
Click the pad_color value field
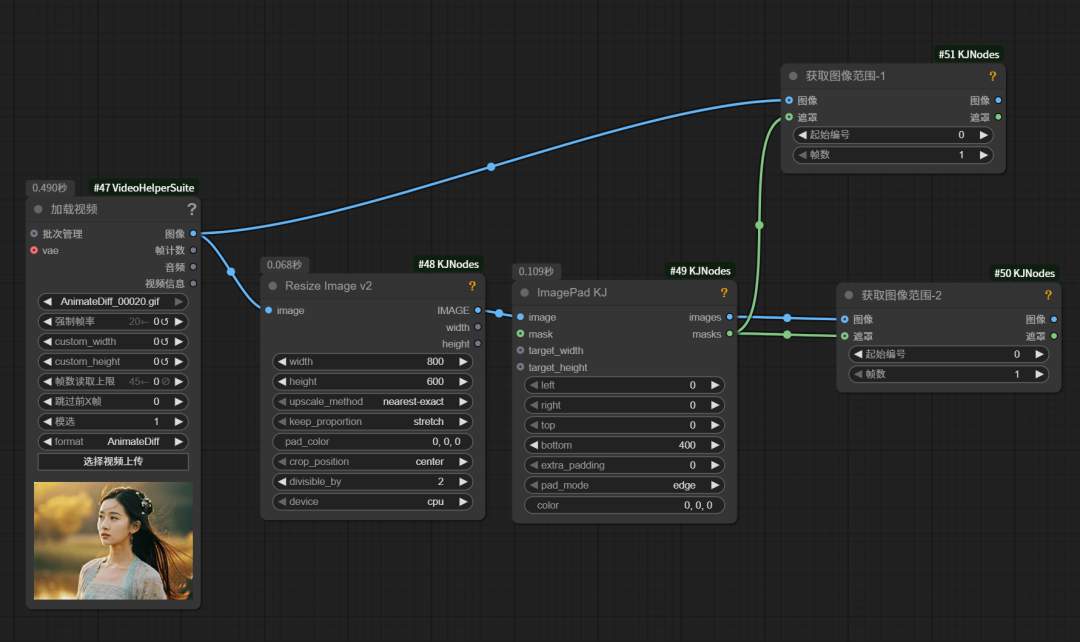click(372, 442)
